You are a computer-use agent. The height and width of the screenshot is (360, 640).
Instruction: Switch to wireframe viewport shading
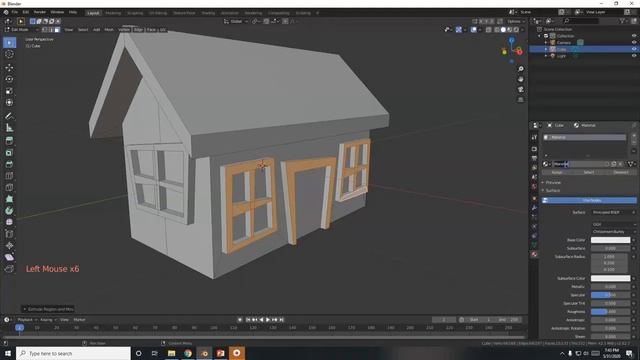[x=496, y=30]
